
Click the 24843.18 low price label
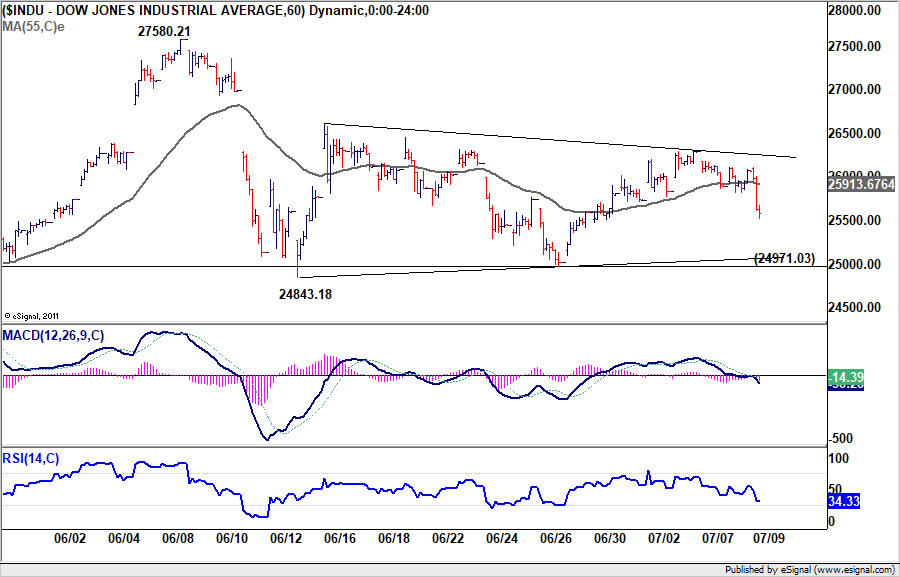click(x=305, y=295)
